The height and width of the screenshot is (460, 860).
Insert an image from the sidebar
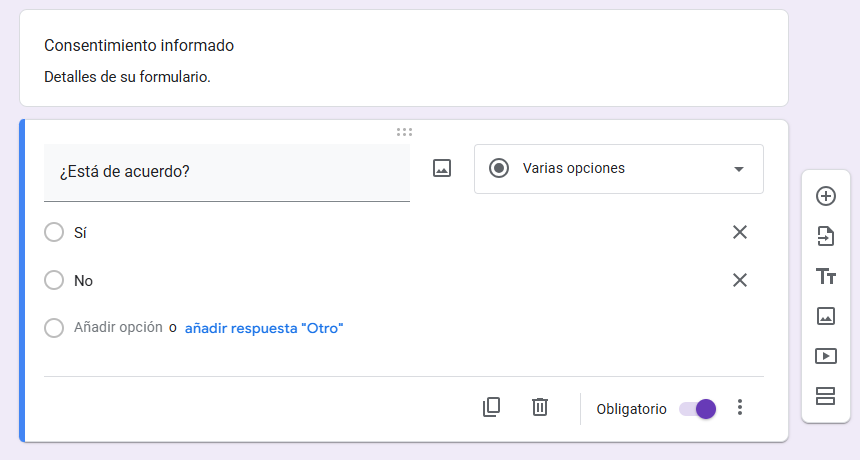tap(825, 316)
